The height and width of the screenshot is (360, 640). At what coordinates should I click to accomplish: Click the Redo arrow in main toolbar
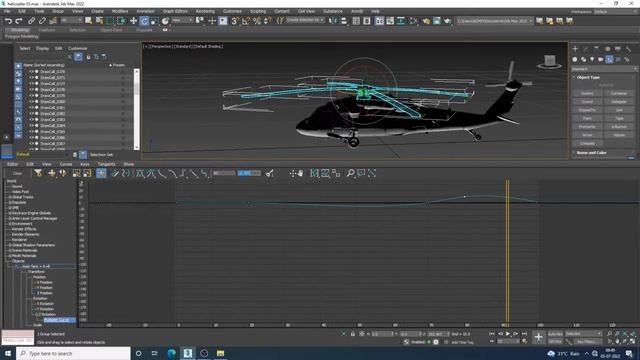point(19,20)
